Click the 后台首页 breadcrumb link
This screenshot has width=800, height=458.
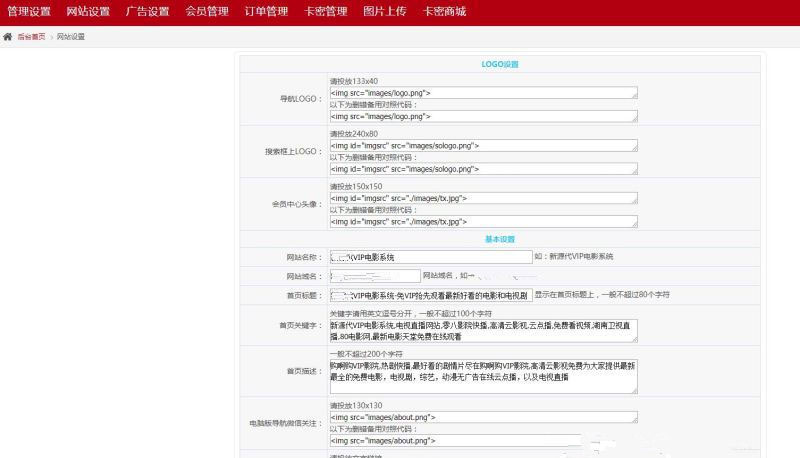click(31, 36)
